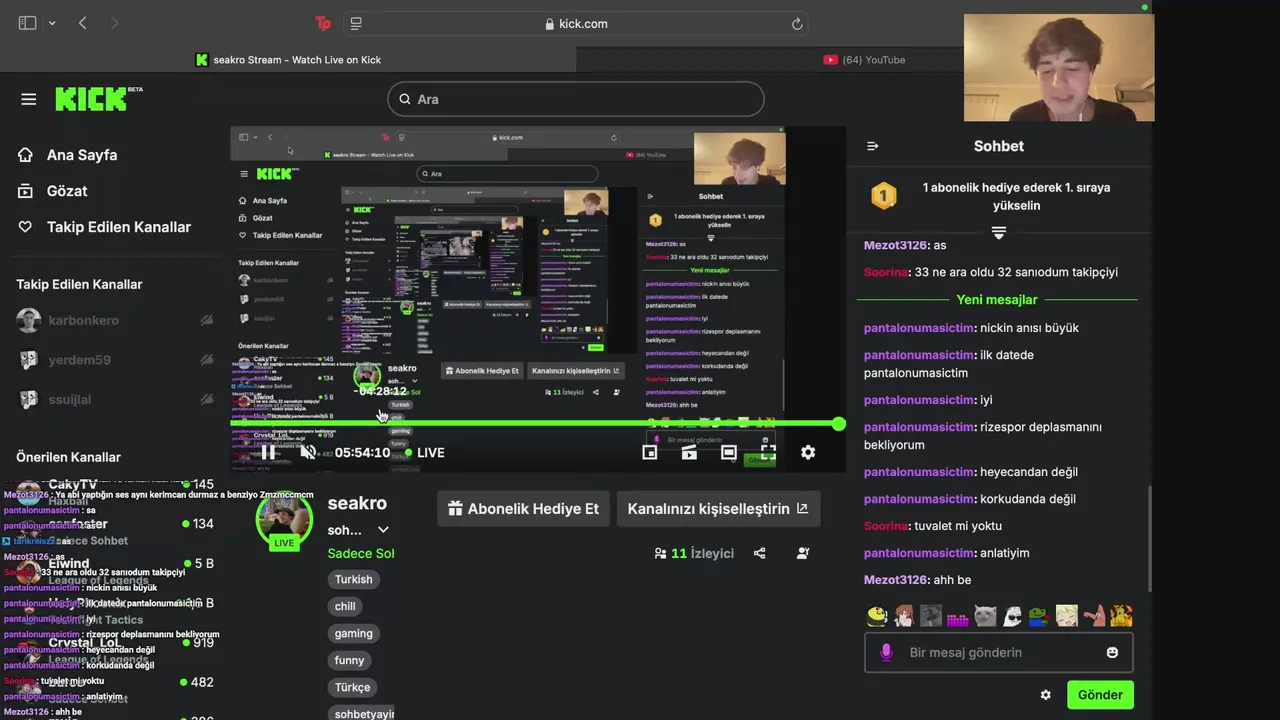Insert the burning chicken emote
The width and height of the screenshot is (1280, 720).
pyautogui.click(x=1121, y=616)
